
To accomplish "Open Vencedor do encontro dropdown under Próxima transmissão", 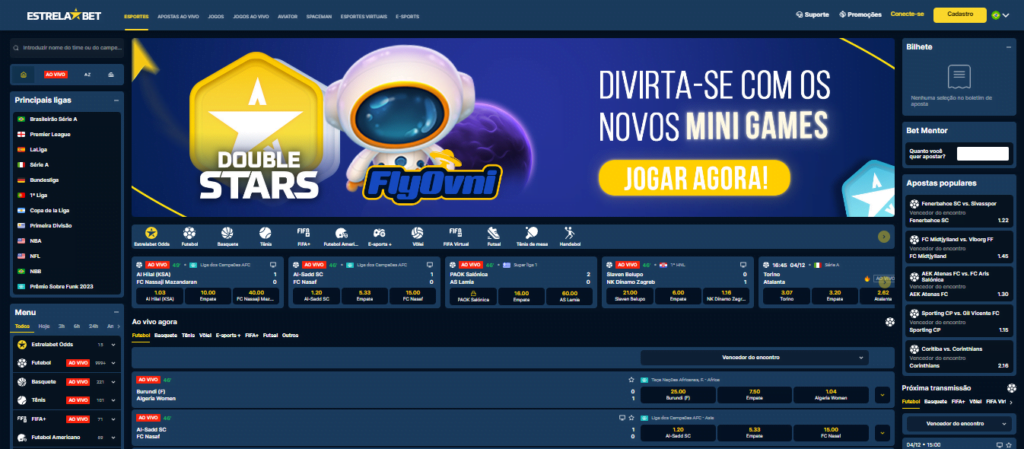I will [x=959, y=424].
